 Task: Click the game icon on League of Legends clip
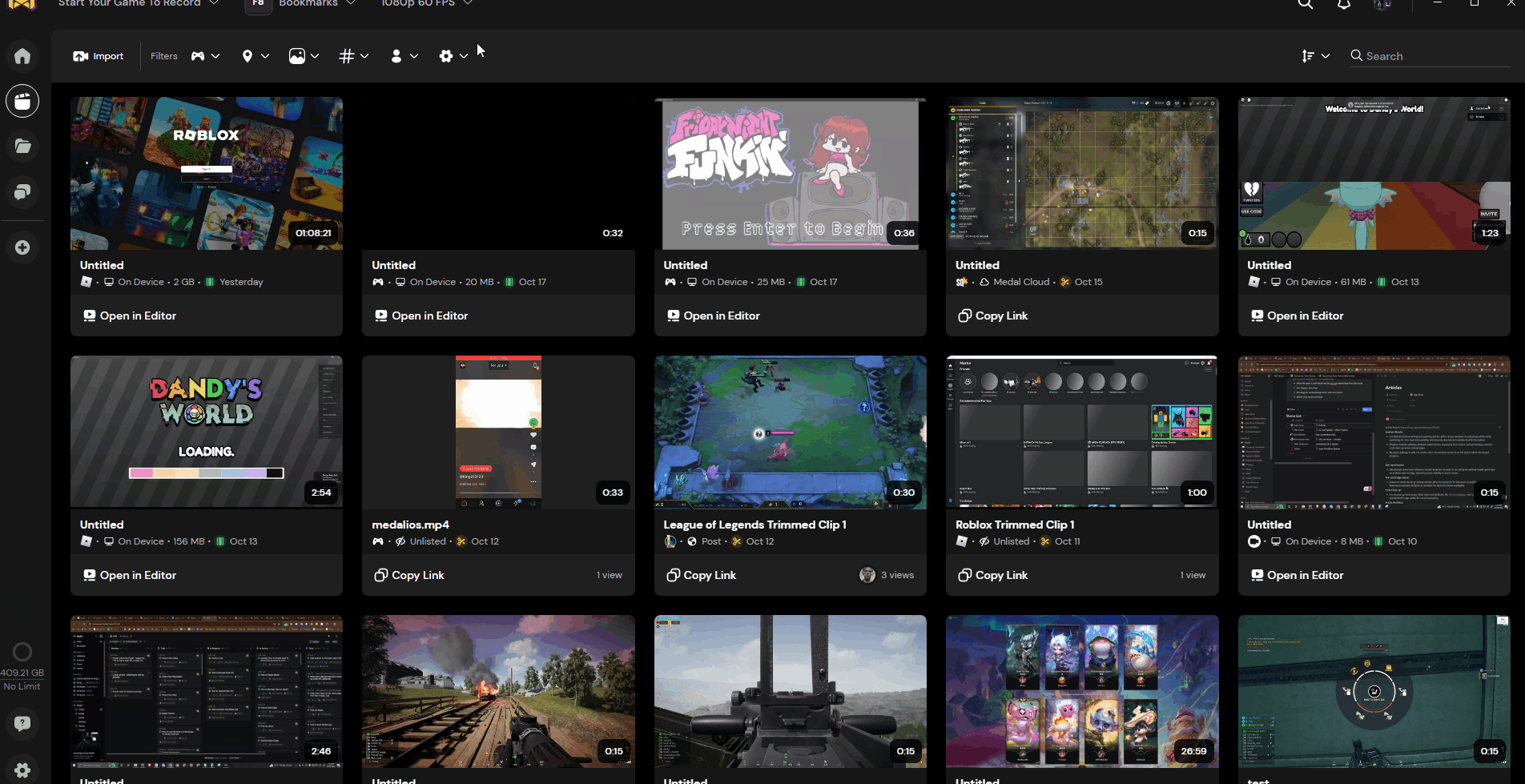[x=670, y=541]
